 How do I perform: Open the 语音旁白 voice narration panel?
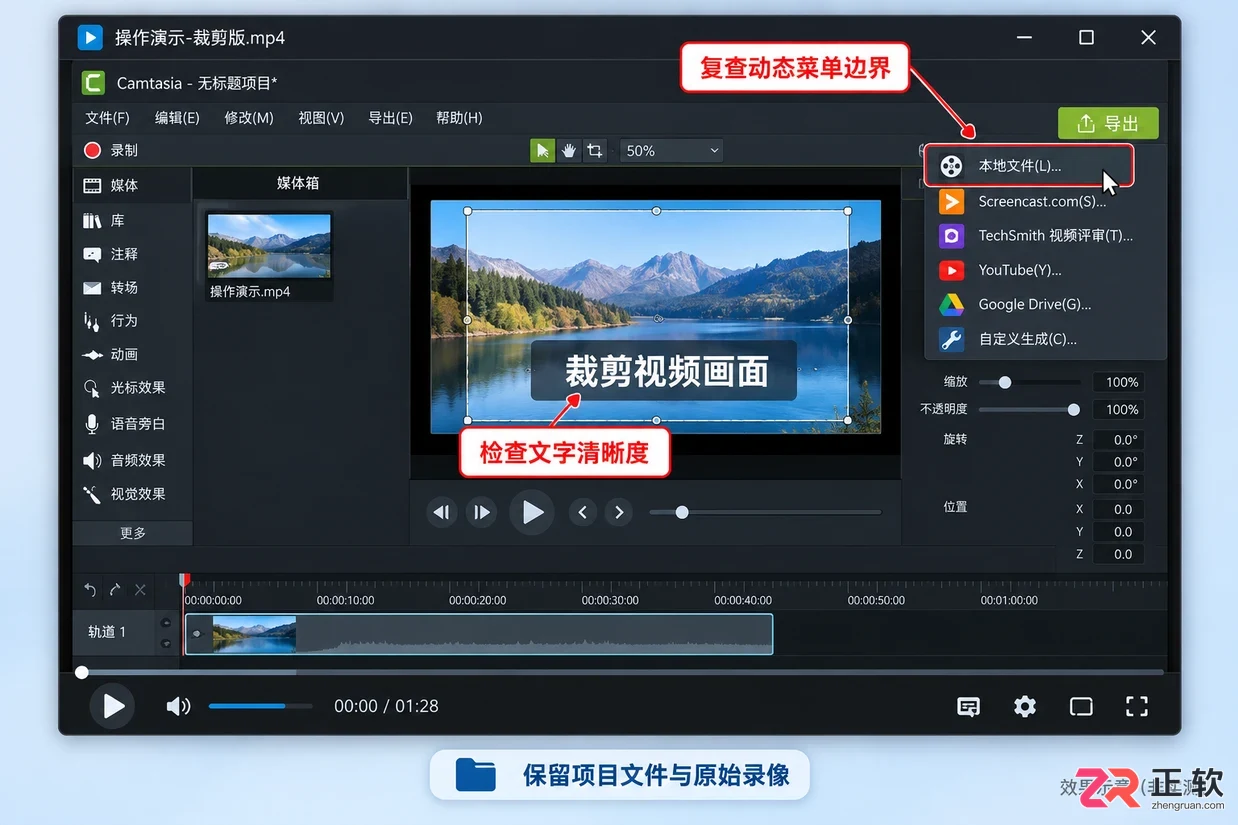pyautogui.click(x=132, y=424)
